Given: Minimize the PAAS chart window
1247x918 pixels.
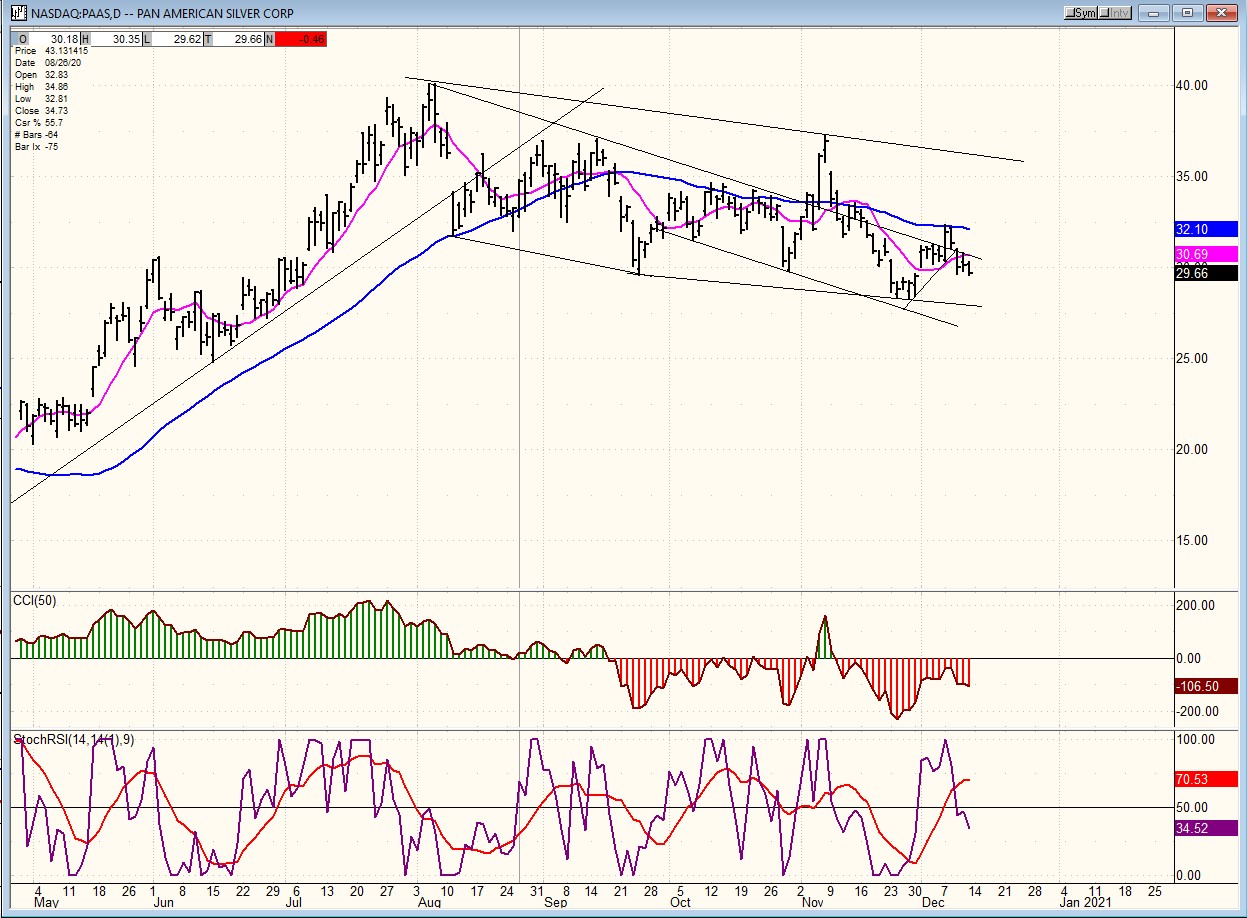Looking at the screenshot, I should (1159, 13).
